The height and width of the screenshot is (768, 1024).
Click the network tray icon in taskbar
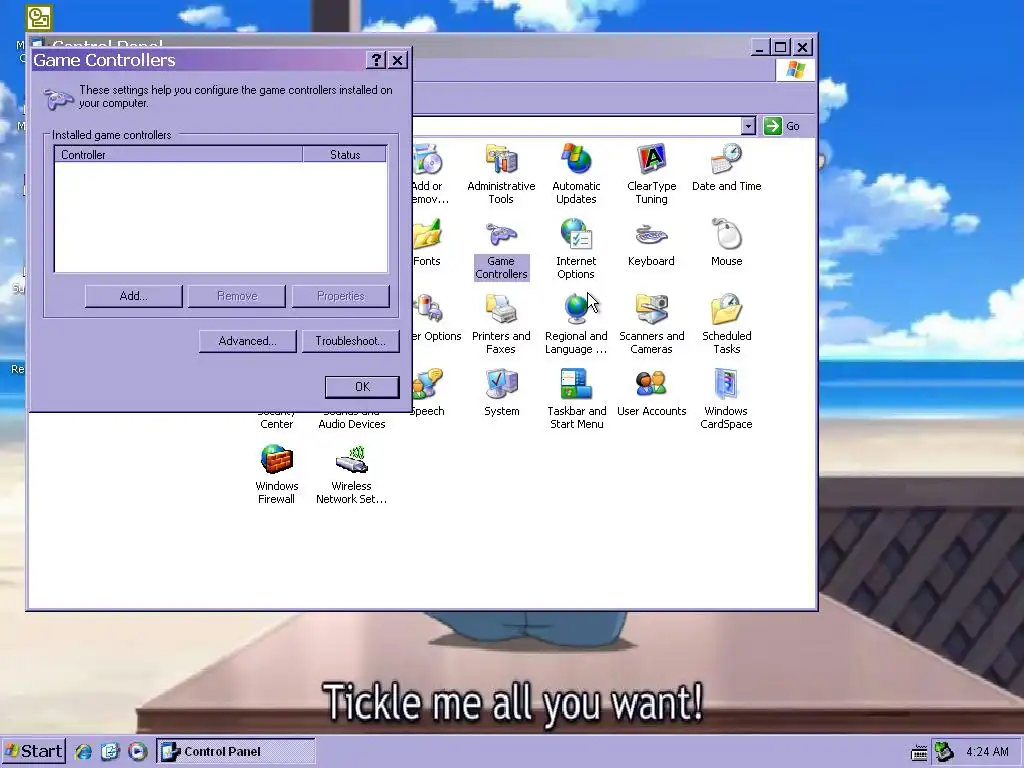point(944,752)
